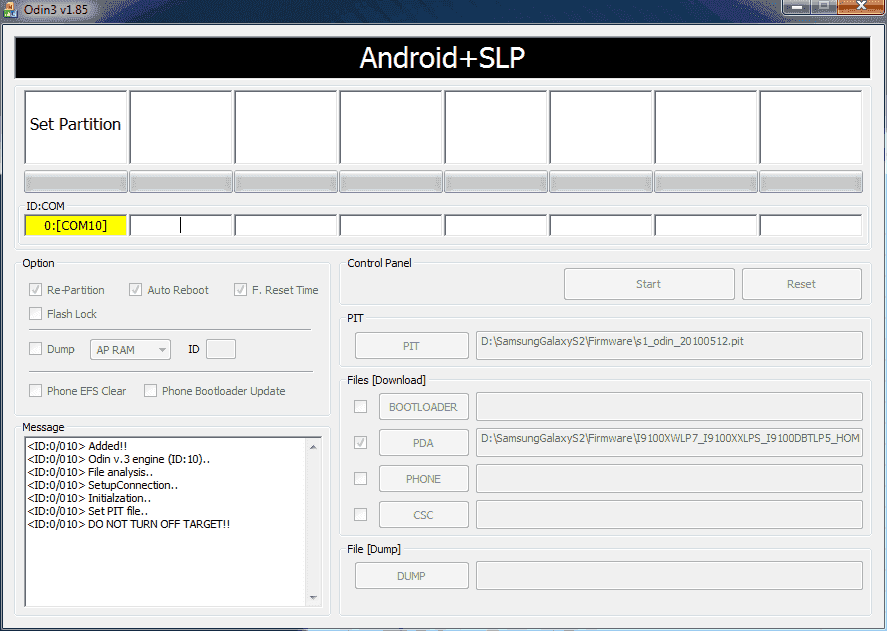
Task: Untick the PDA file checkbox
Action: tap(360, 443)
